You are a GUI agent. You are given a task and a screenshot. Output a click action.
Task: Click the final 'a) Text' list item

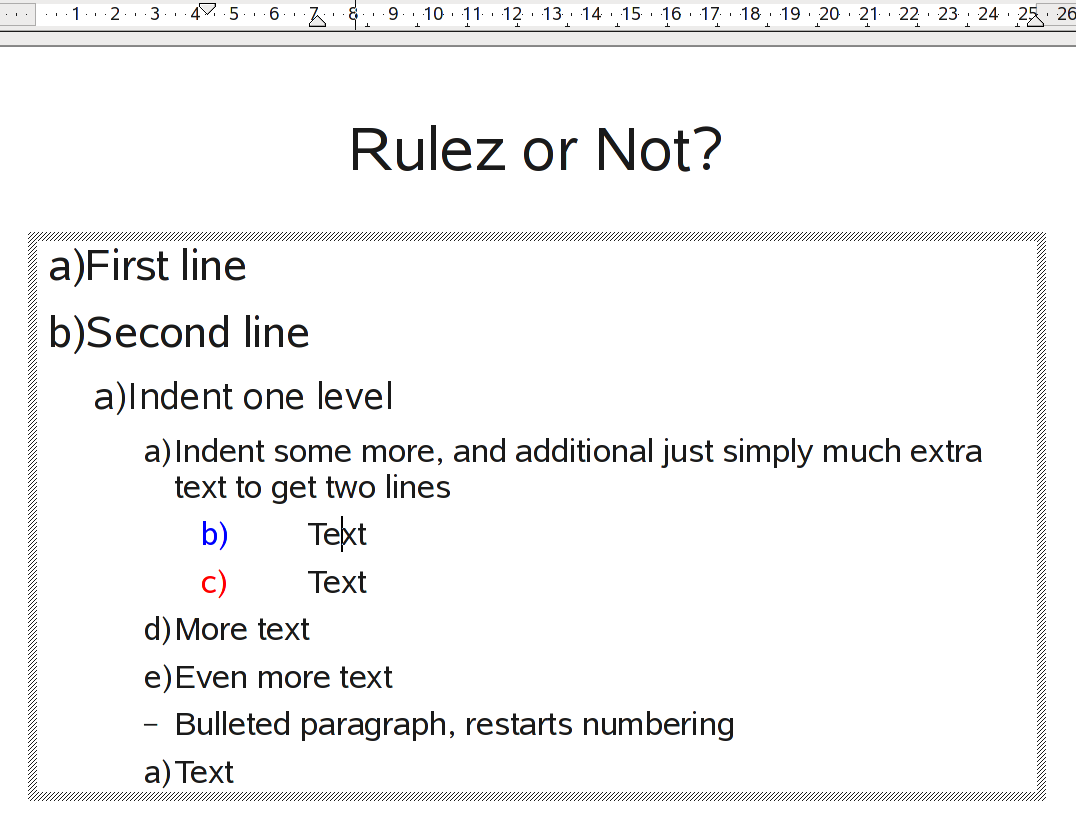pos(204,773)
